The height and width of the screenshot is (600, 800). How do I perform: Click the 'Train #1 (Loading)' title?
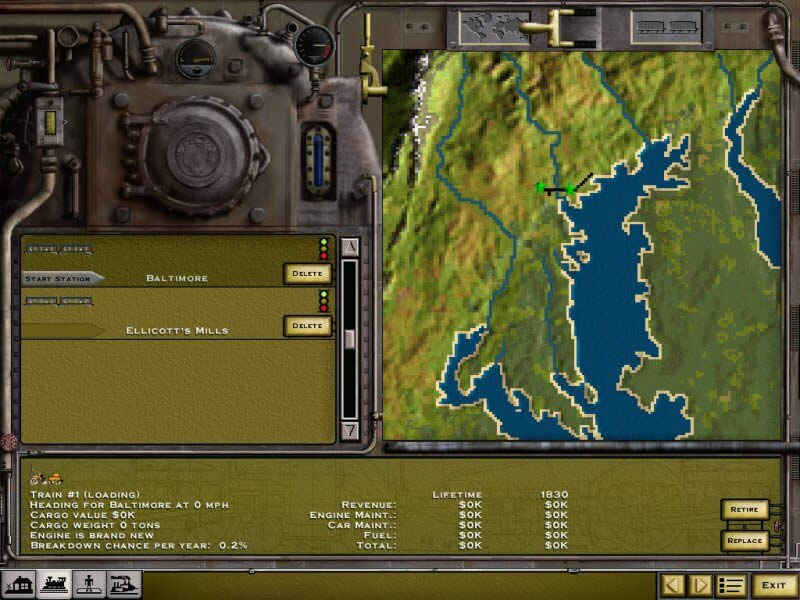(x=85, y=494)
